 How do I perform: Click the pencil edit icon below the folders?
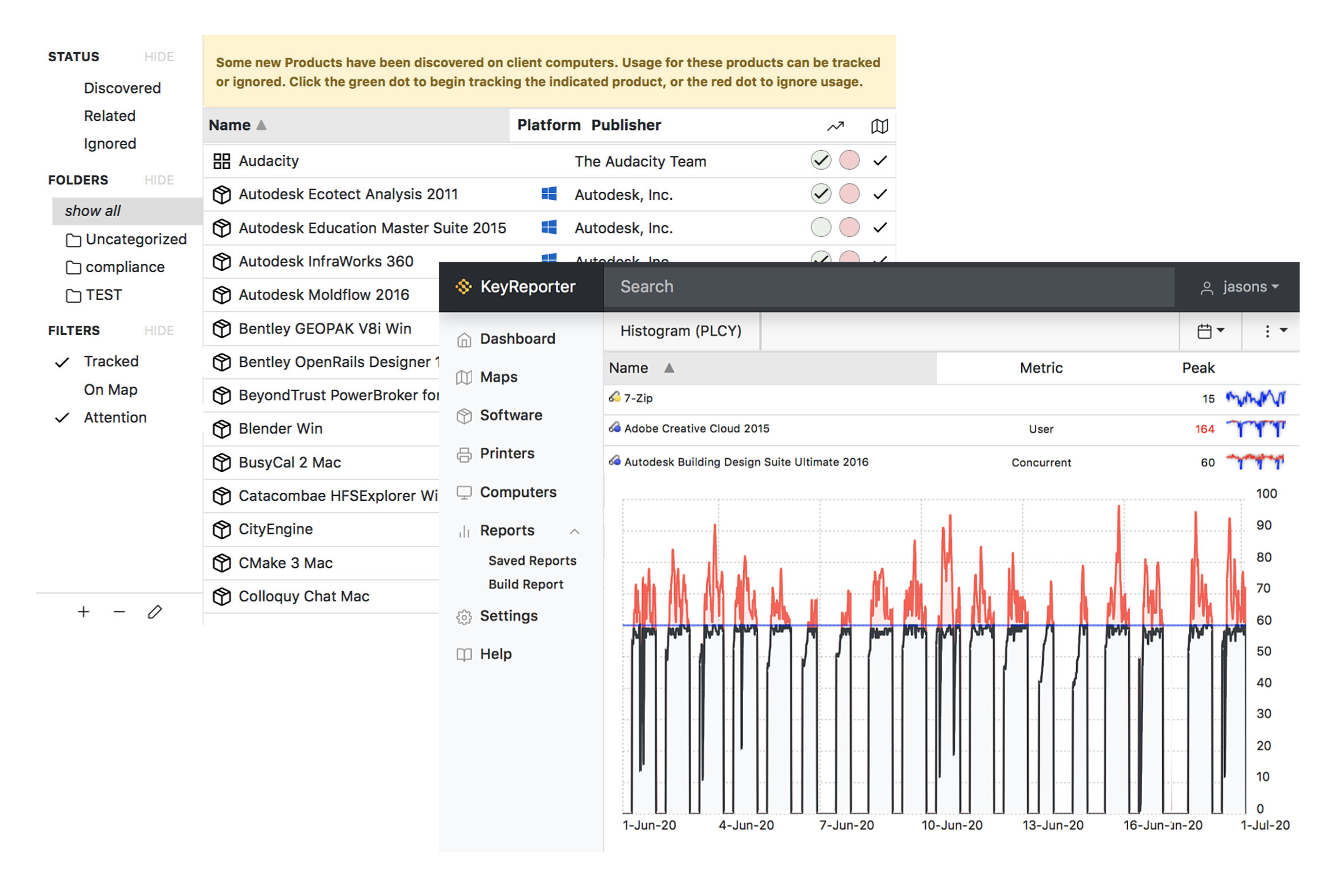pyautogui.click(x=154, y=611)
